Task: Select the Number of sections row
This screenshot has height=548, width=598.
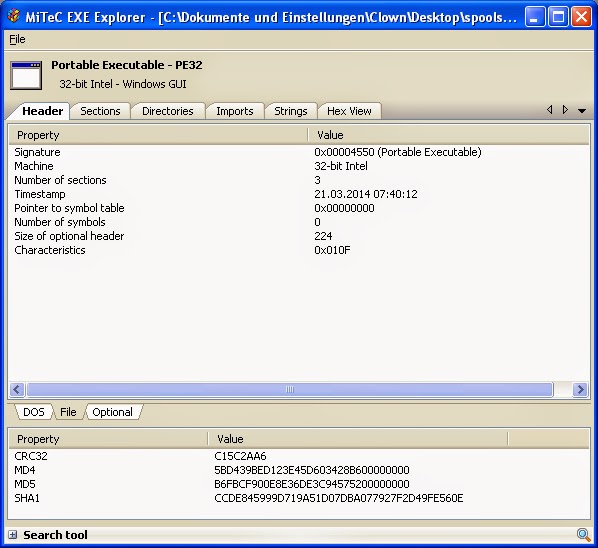Action: click(x=299, y=180)
